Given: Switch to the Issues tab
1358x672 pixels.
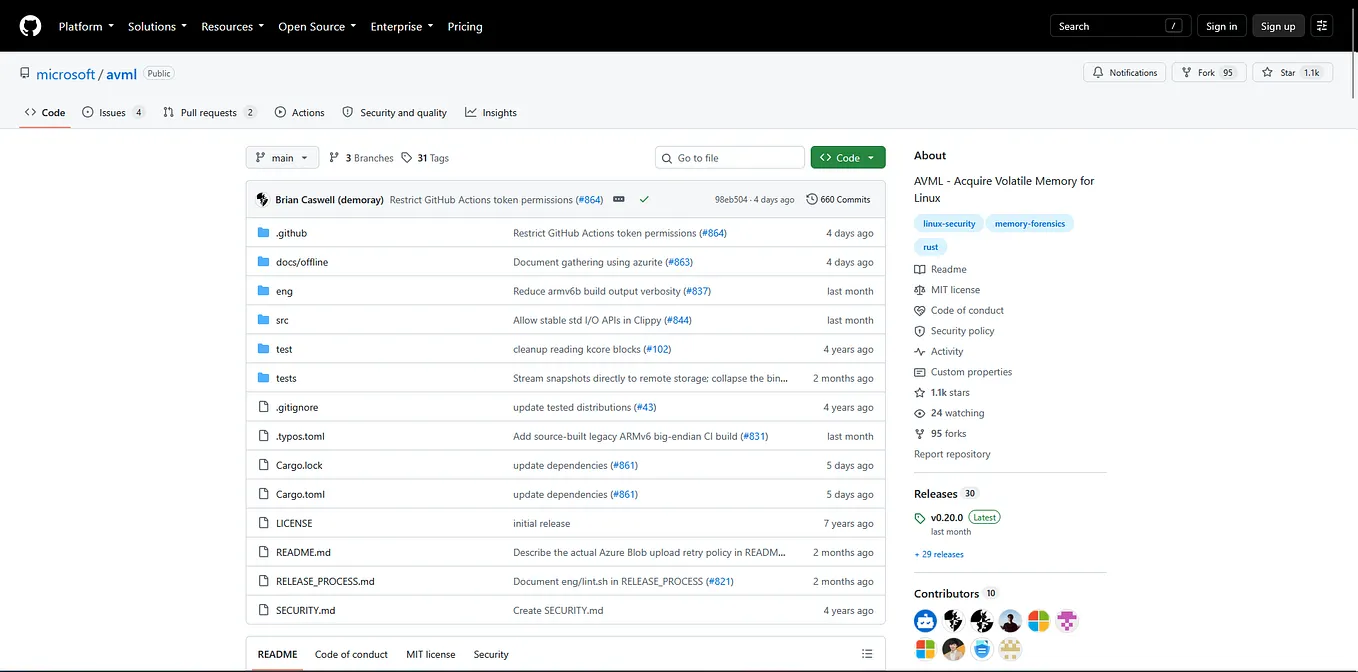Looking at the screenshot, I should point(113,113).
